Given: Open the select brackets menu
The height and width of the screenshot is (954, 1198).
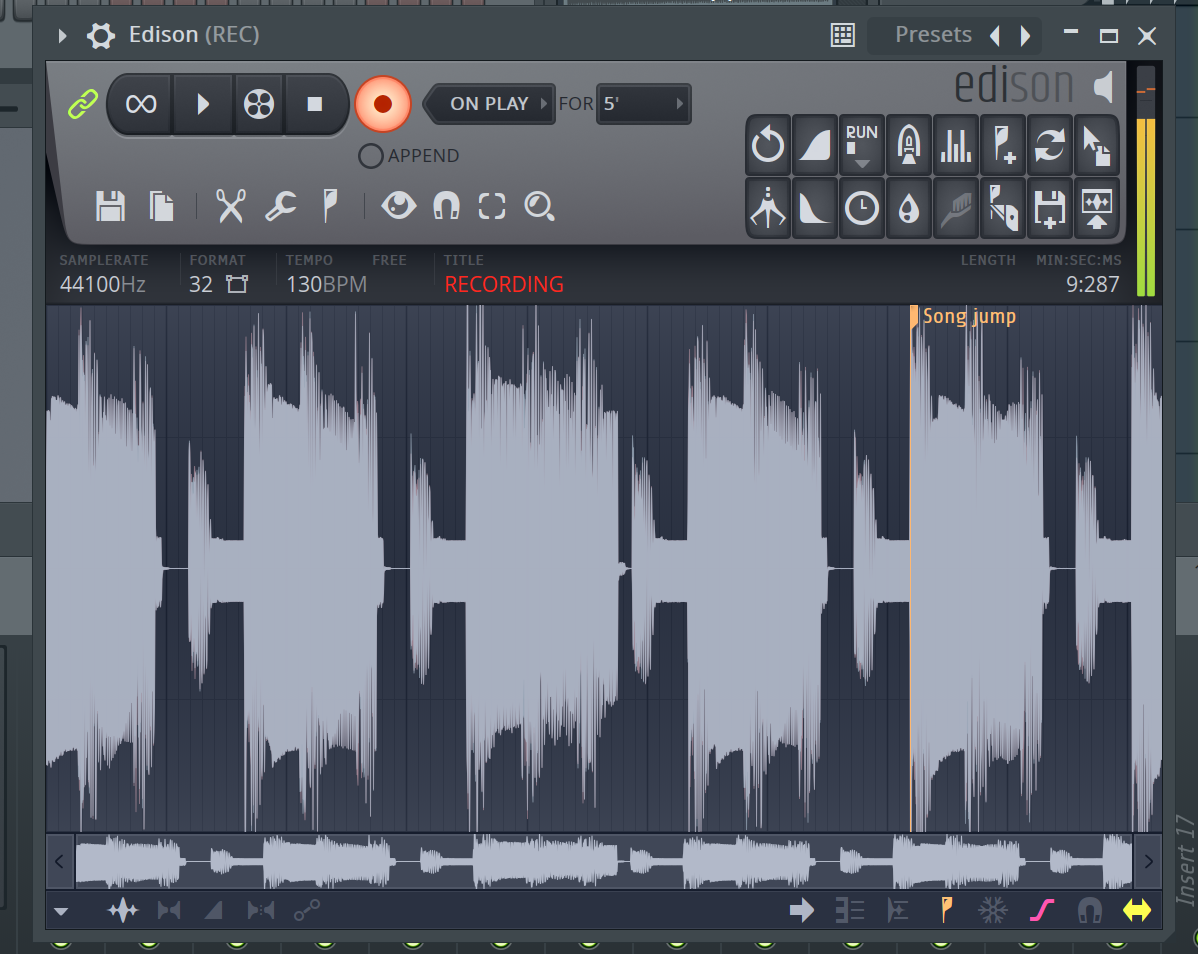Looking at the screenshot, I should click(492, 206).
